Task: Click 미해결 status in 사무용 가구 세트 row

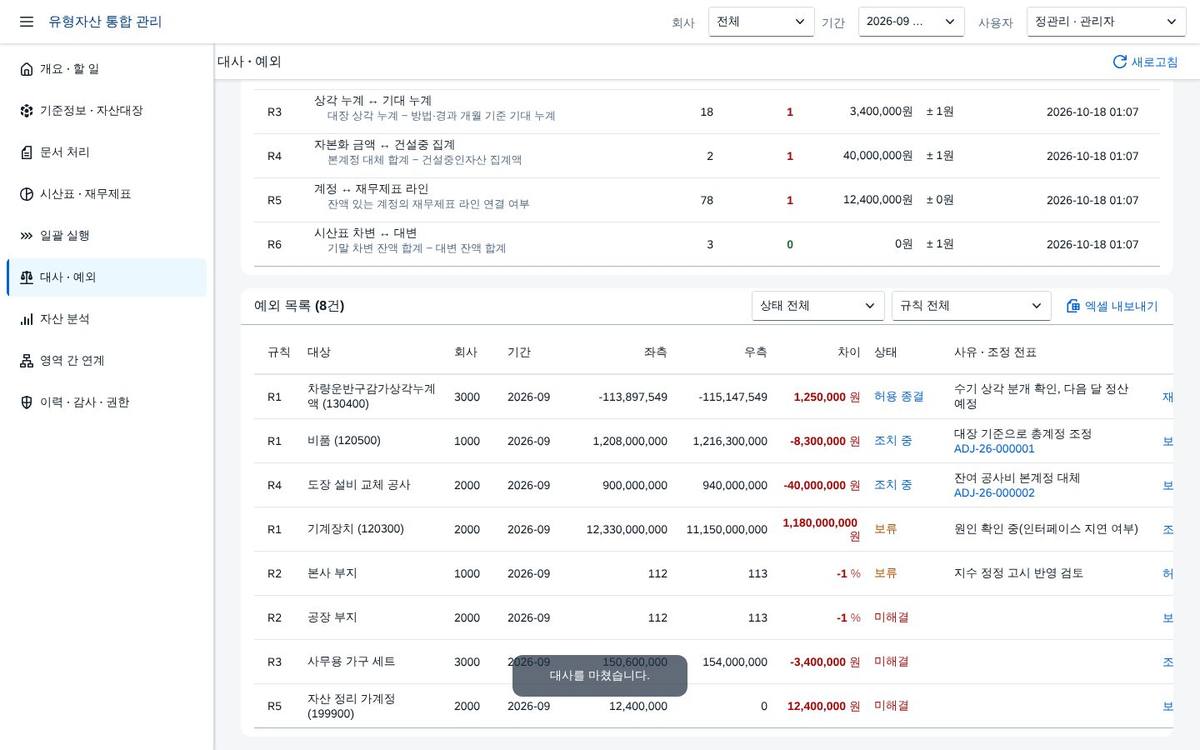Action: point(892,661)
